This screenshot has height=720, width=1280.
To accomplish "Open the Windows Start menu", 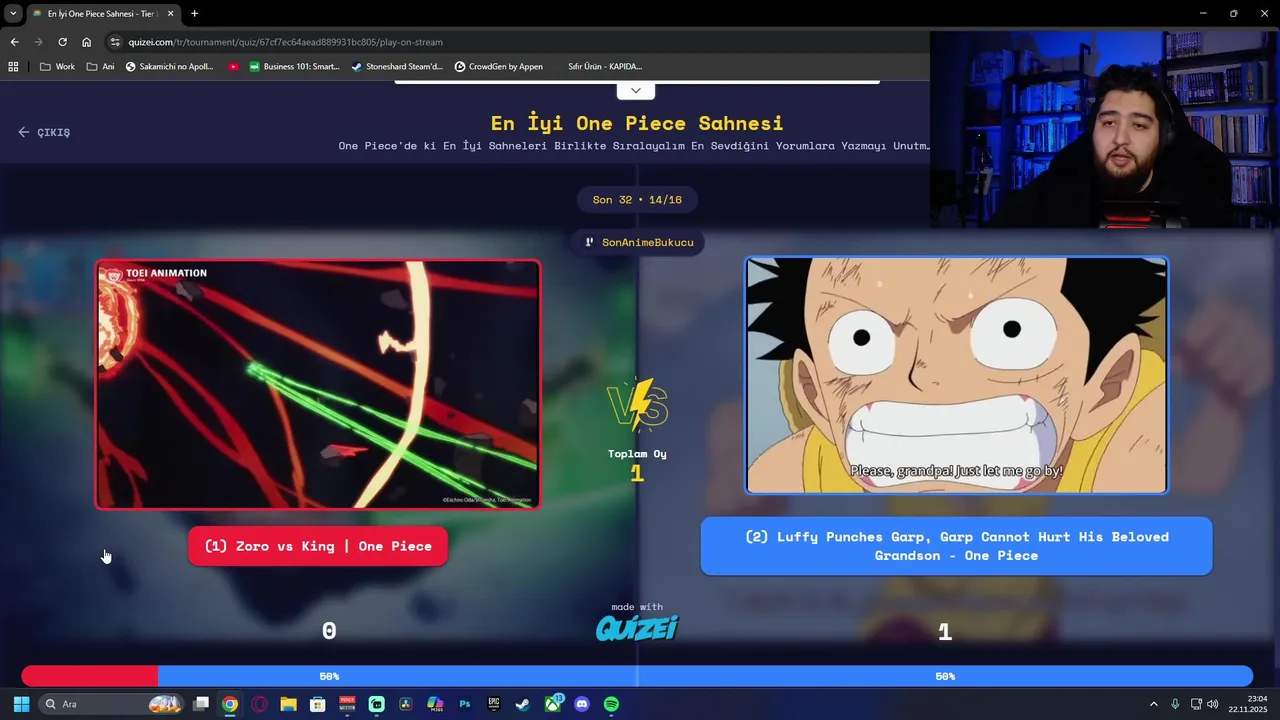I will tap(21, 704).
